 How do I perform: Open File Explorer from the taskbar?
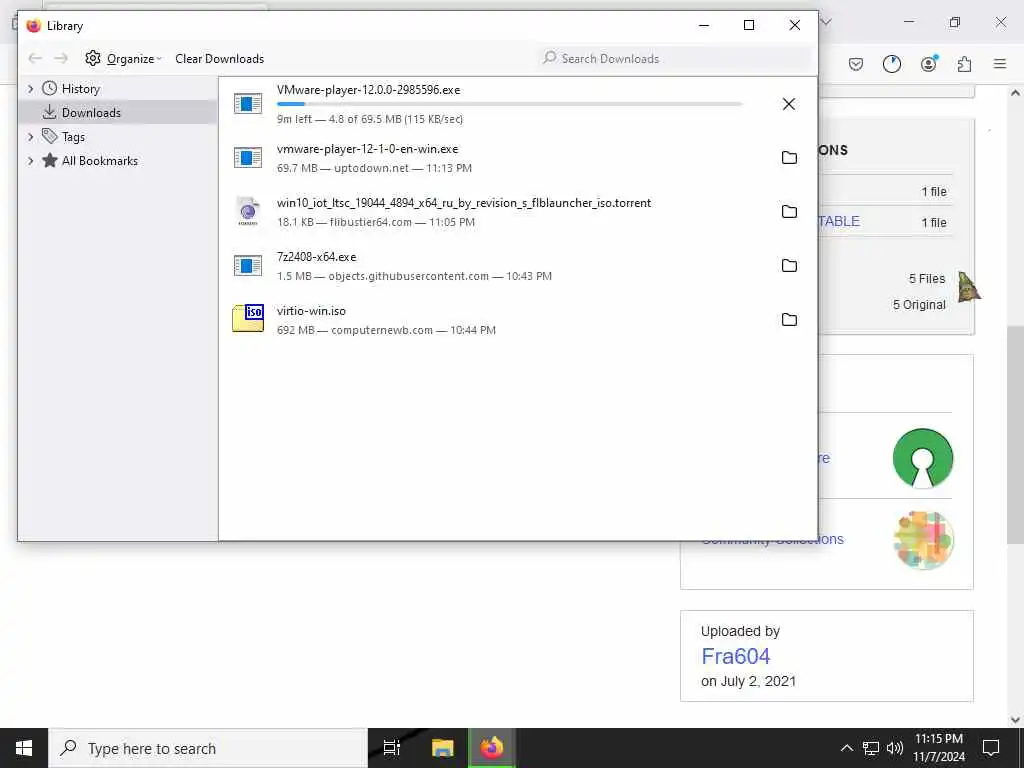coord(442,748)
